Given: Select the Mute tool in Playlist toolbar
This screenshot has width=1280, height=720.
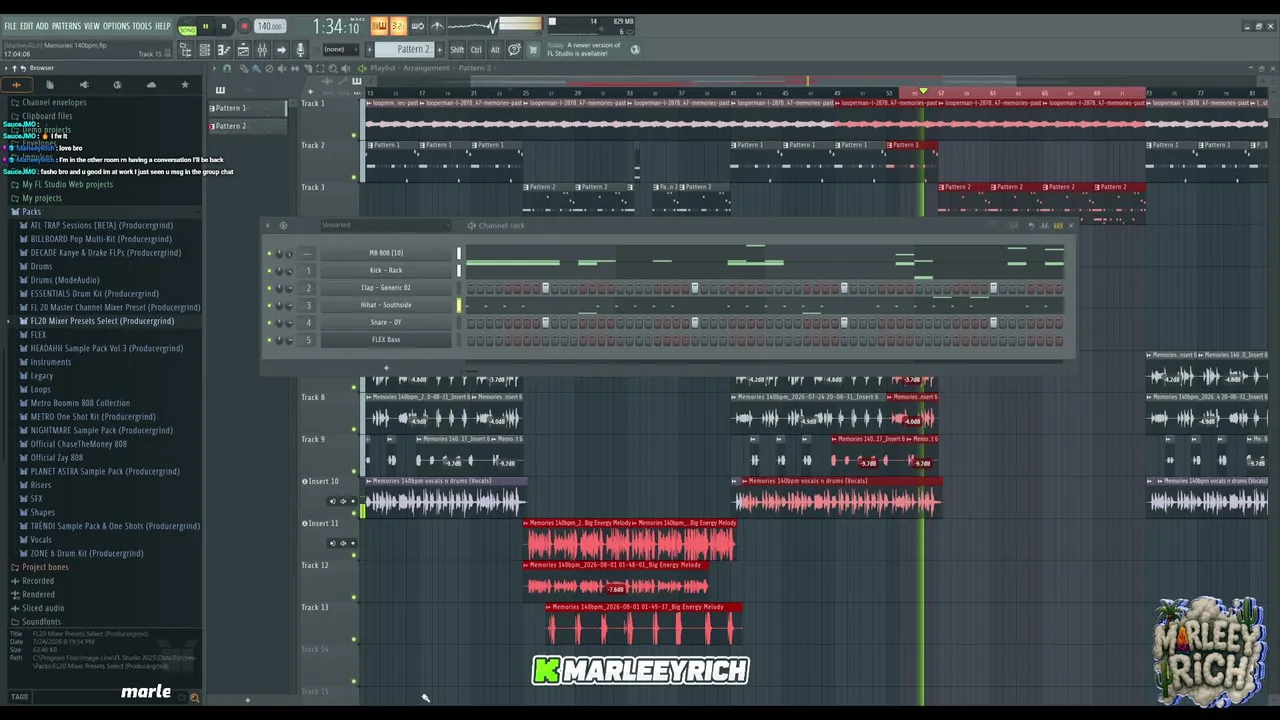Looking at the screenshot, I should click(x=282, y=68).
